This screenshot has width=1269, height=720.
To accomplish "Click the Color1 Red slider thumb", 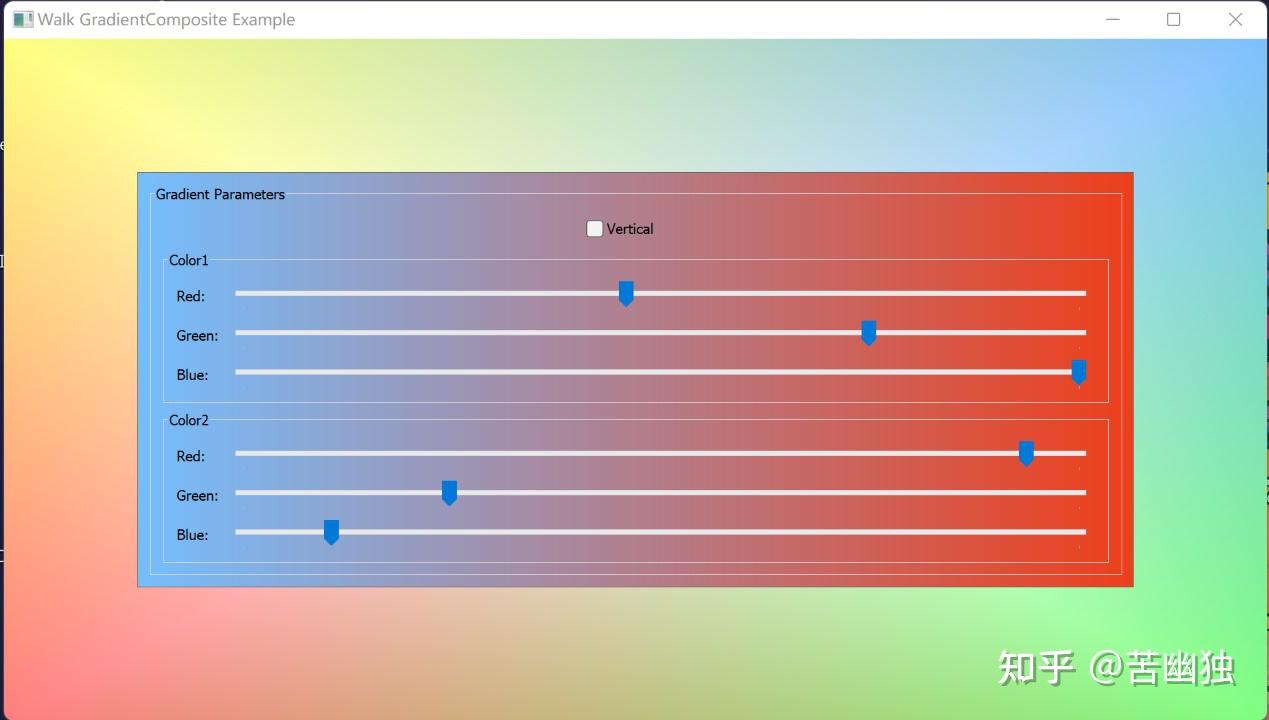I will click(x=626, y=294).
